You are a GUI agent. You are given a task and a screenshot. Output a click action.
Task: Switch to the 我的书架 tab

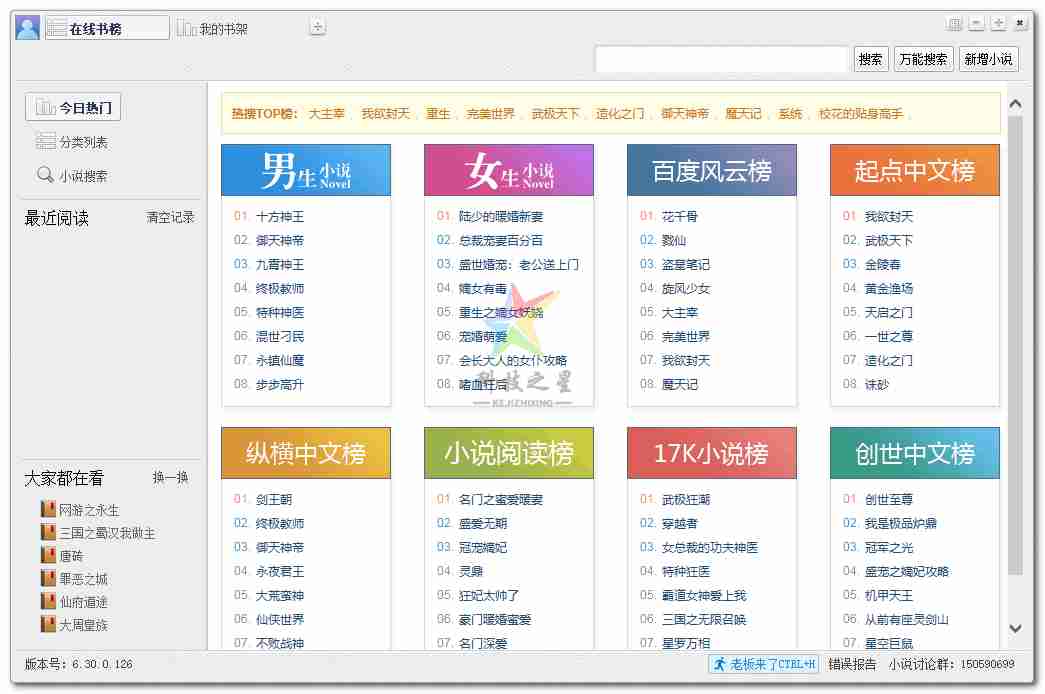click(212, 29)
